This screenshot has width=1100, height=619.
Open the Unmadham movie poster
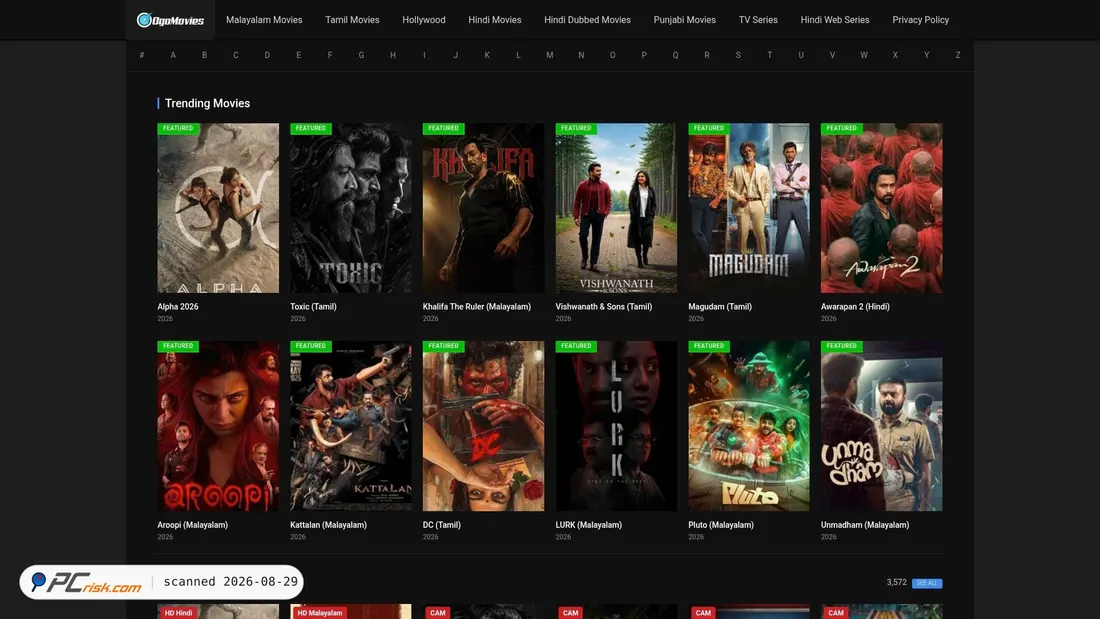click(x=882, y=426)
